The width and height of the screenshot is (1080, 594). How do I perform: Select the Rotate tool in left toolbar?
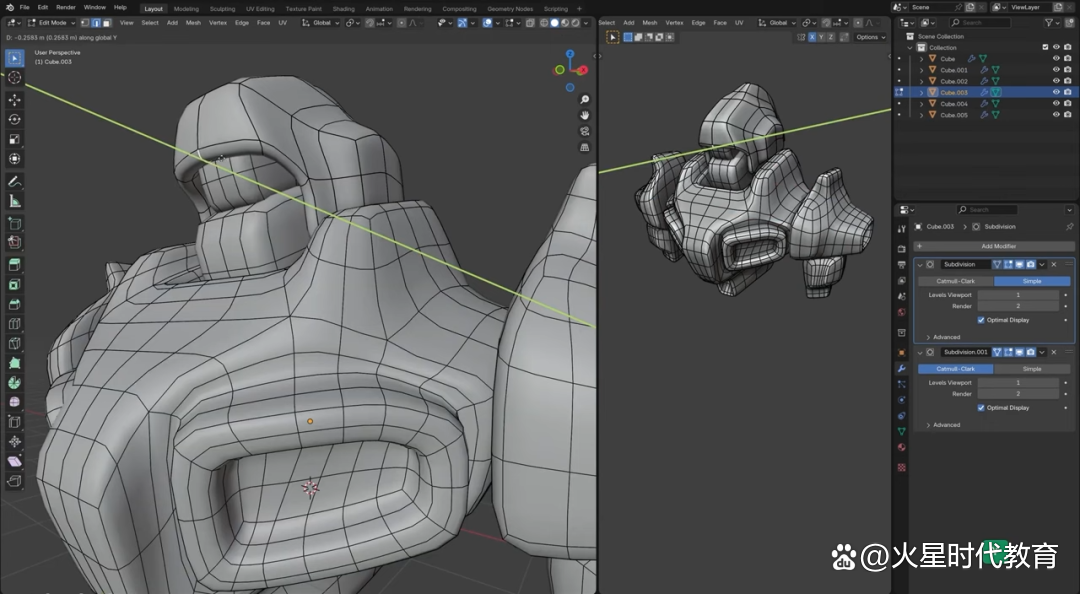(15, 119)
